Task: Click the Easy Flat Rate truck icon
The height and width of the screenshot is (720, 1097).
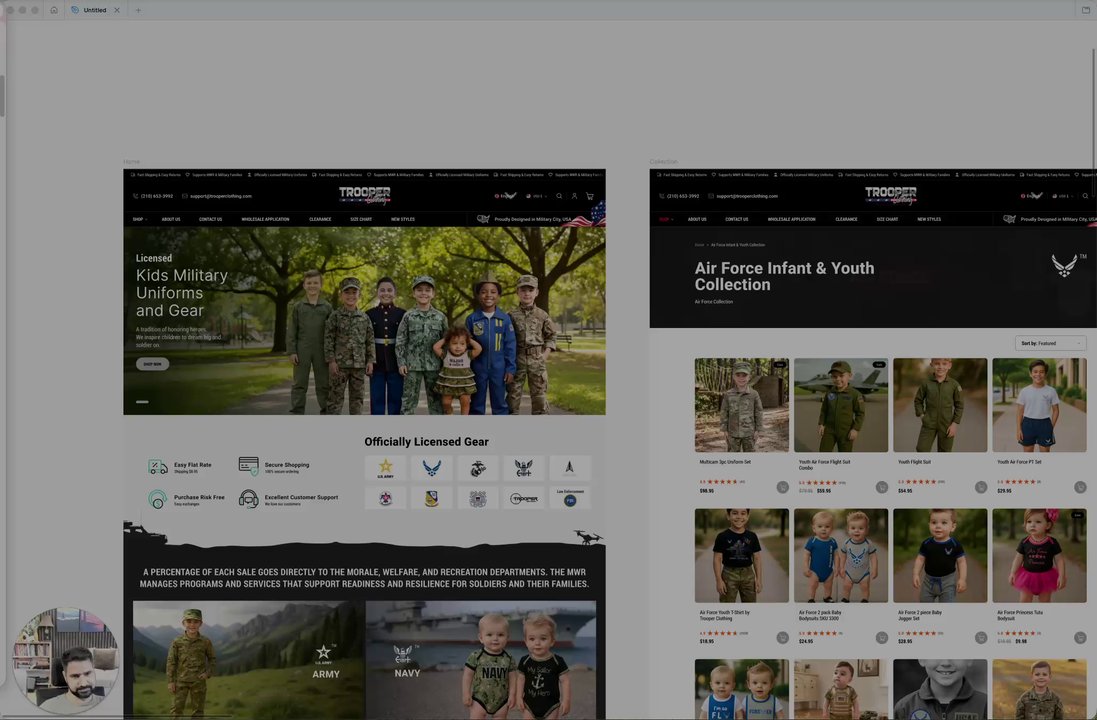Action: [x=158, y=467]
